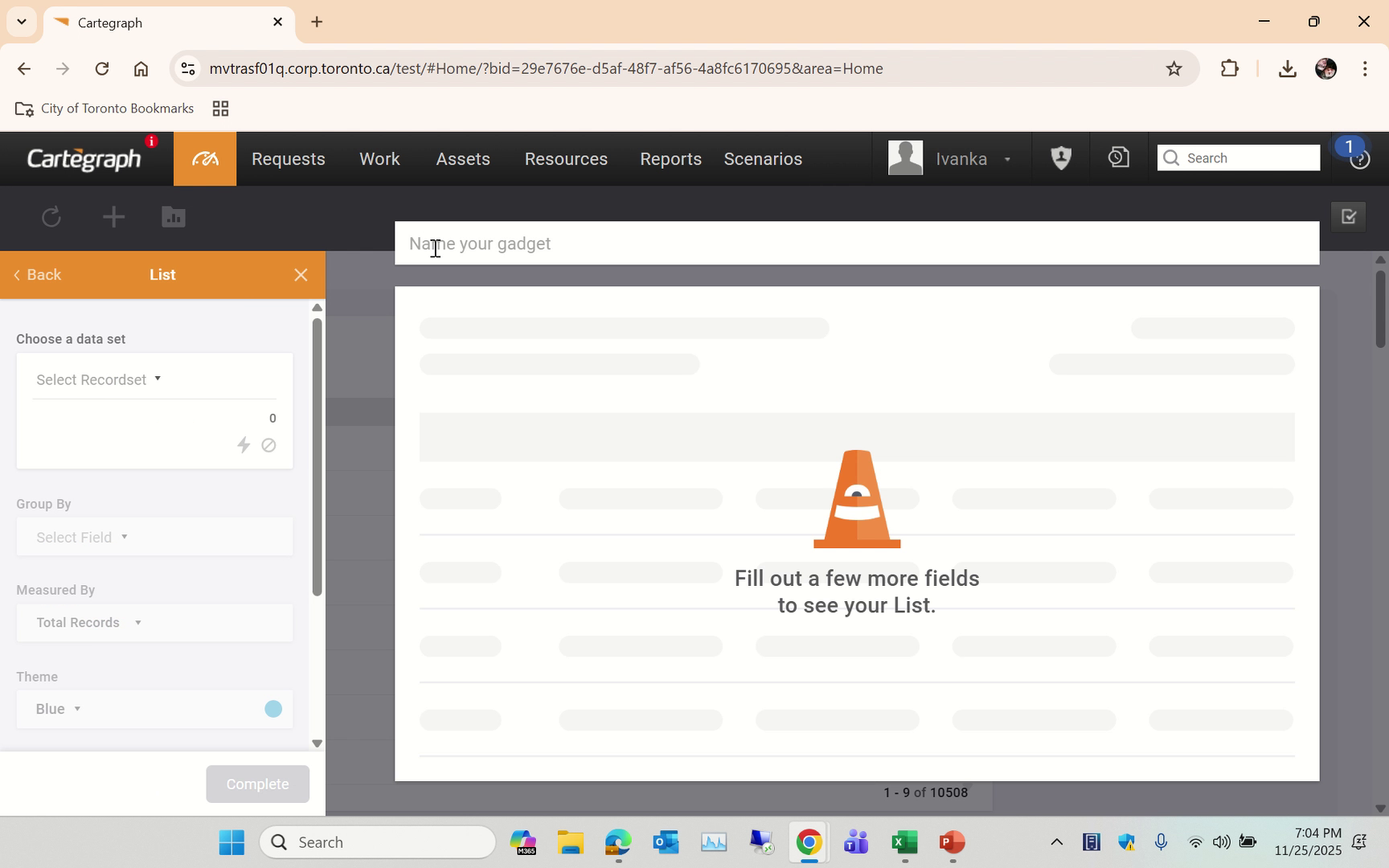Click the Back link in the List panel
Viewport: 1389px width, 868px height.
tap(38, 274)
